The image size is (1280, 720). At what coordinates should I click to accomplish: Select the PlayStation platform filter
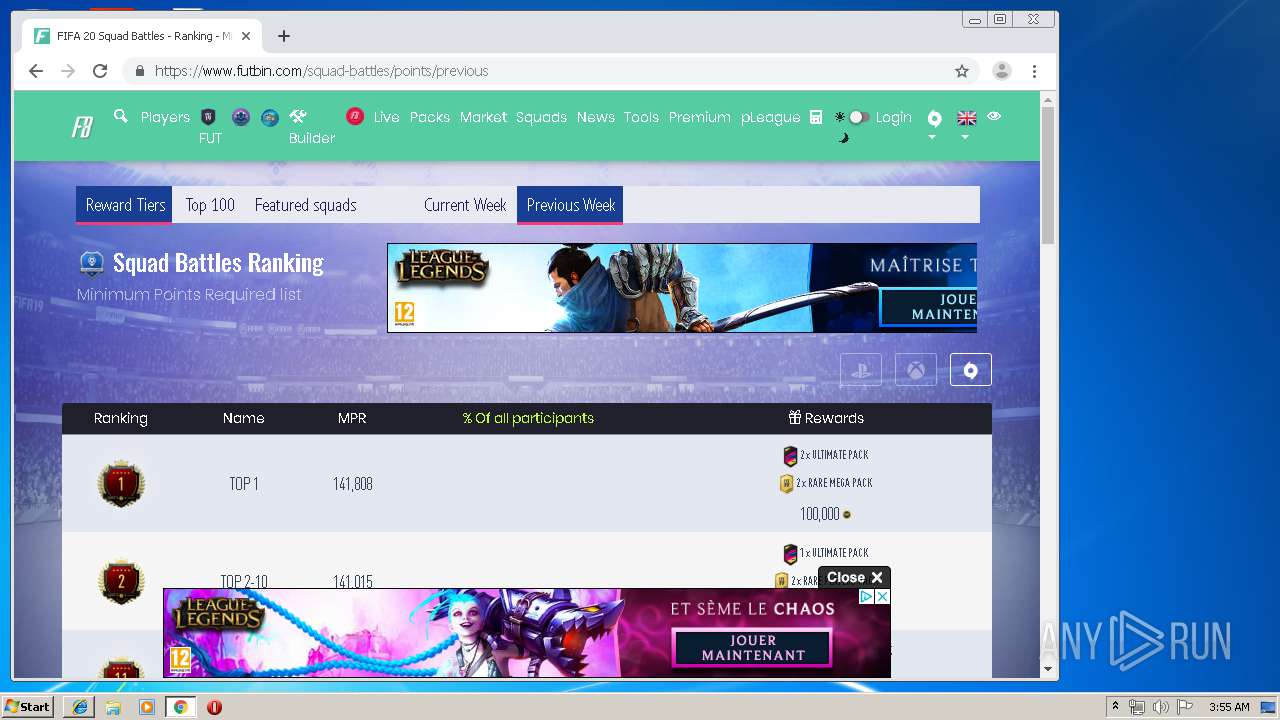point(861,370)
